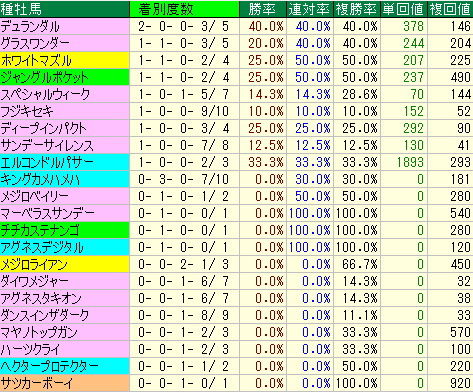Click the 130 単回値 for サンデーサイレンス
This screenshot has width=473, height=392.
point(414,145)
